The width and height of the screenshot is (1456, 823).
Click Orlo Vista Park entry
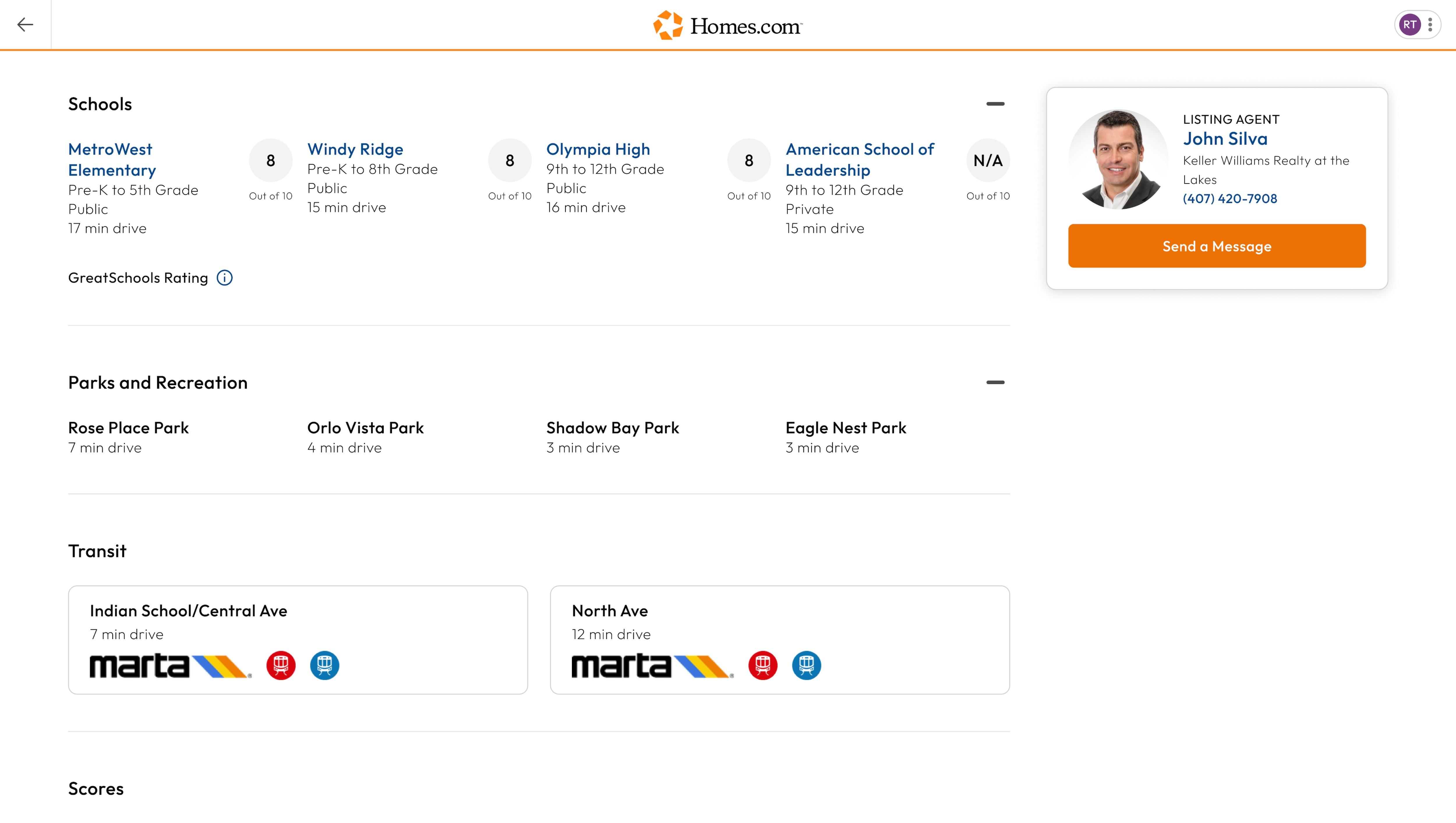click(x=365, y=437)
